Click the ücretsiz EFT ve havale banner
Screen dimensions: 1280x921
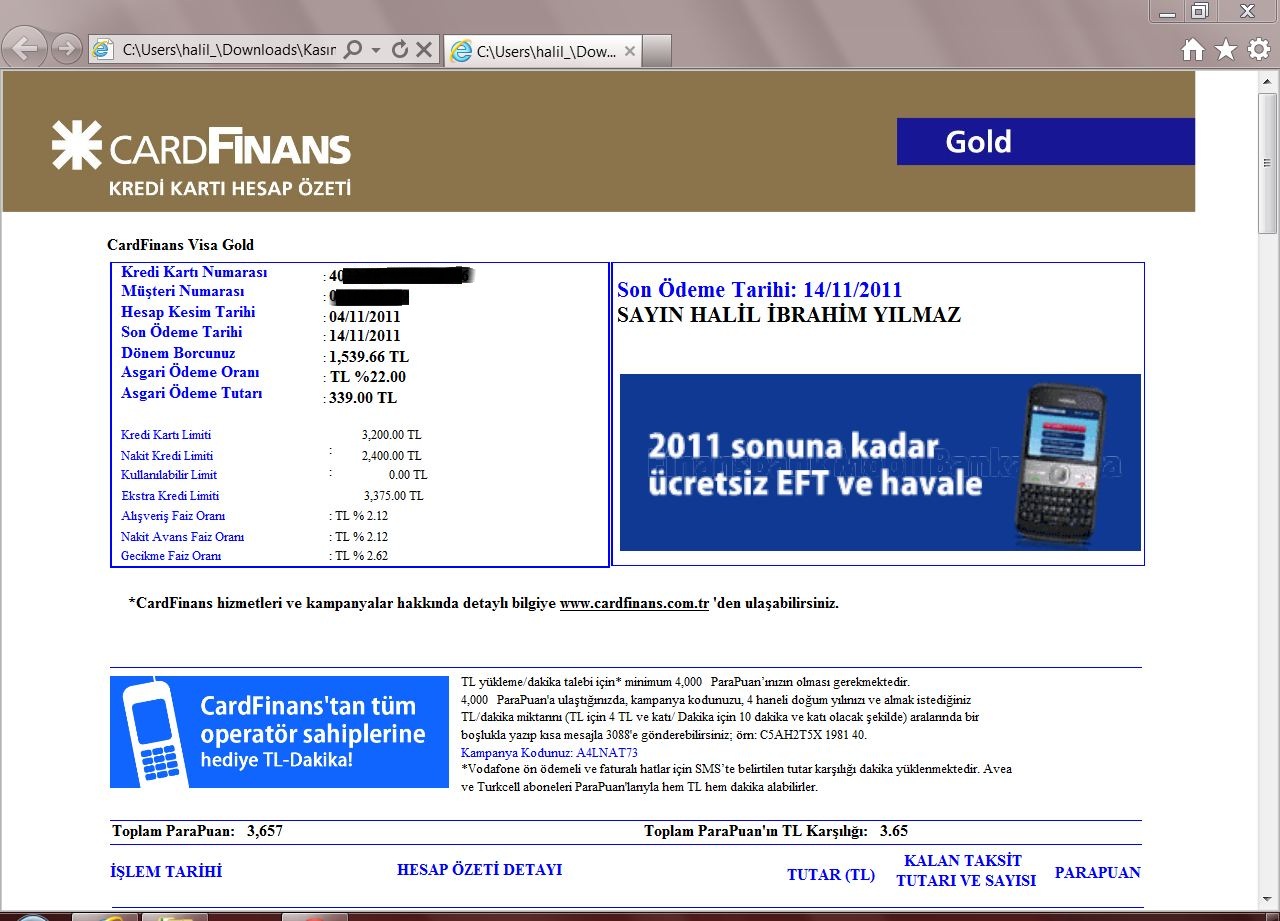(880, 462)
